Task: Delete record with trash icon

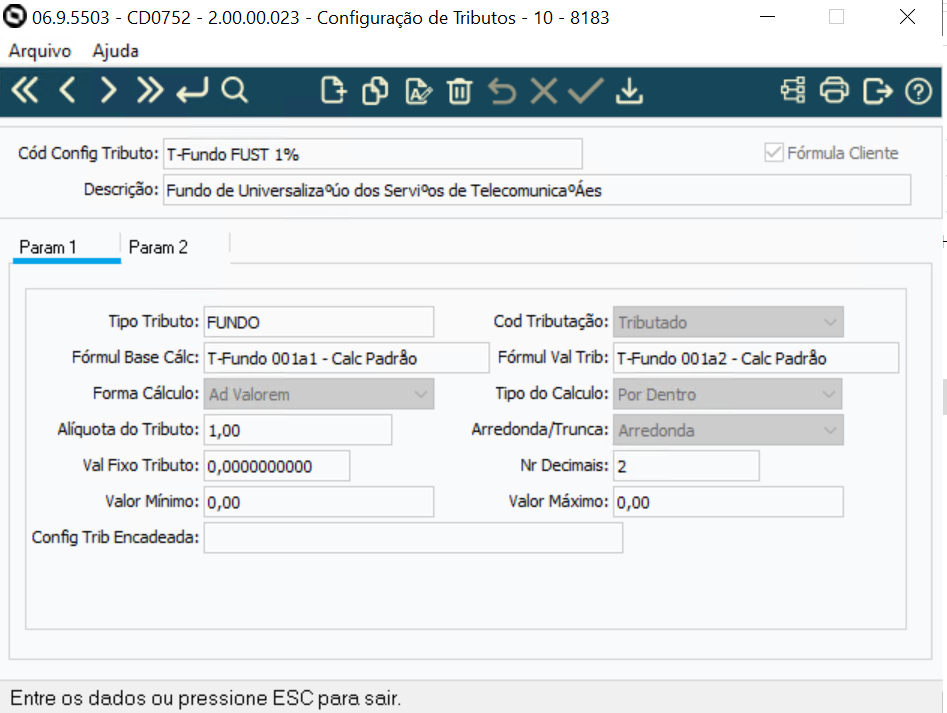Action: pos(459,91)
